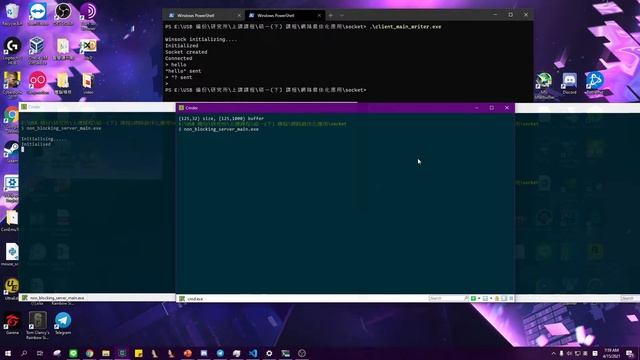
Task: Open Sticky Notes from the taskbar
Action: 138,353
